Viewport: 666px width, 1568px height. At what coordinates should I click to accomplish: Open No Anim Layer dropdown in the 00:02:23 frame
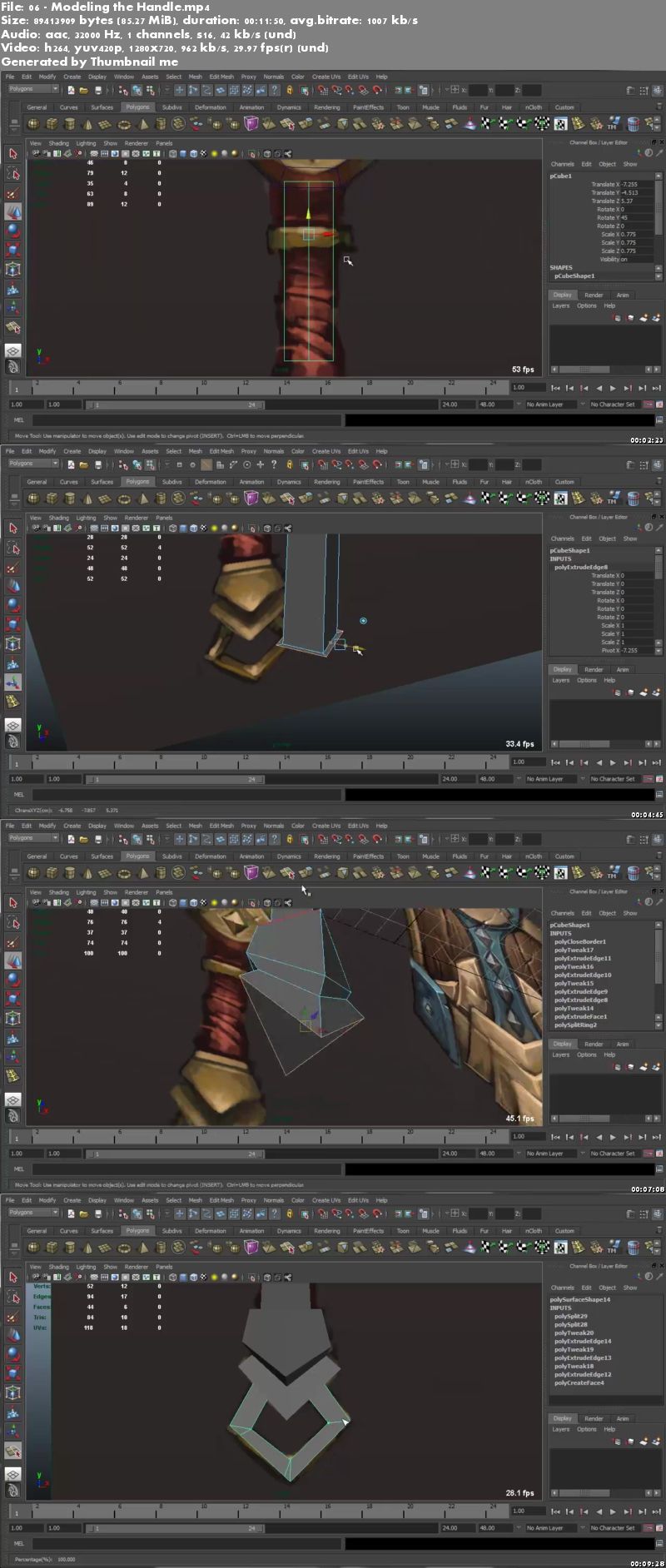pos(550,404)
